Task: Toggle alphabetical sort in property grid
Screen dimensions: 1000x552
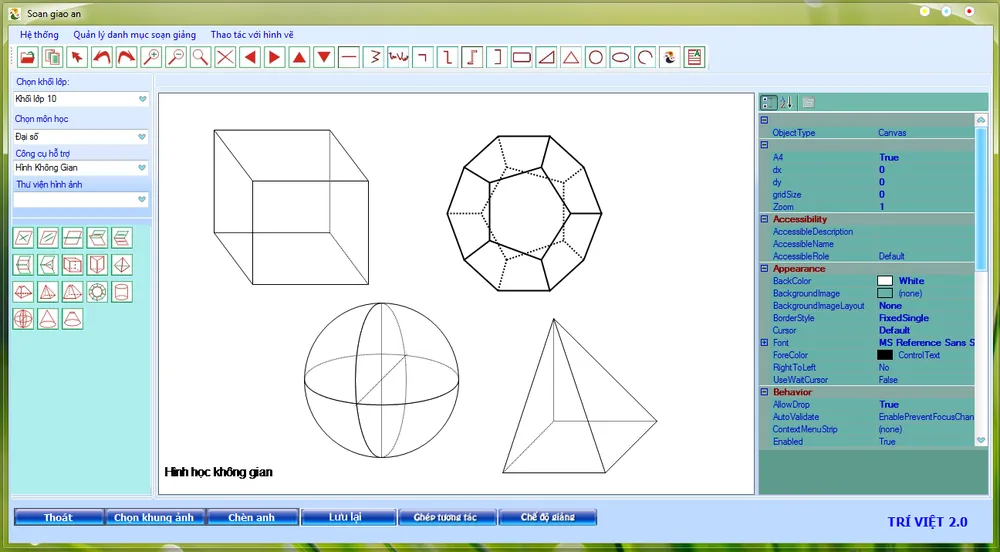Action: pos(786,102)
